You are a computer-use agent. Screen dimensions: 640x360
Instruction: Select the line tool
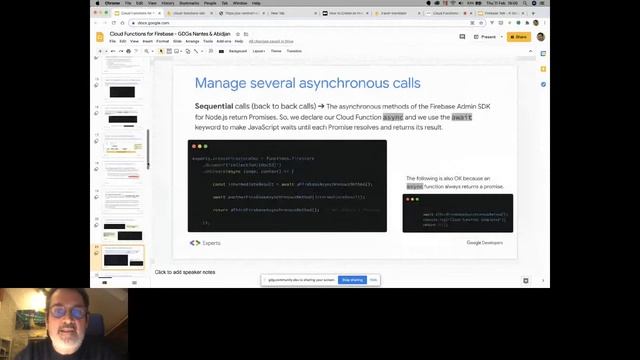196,51
